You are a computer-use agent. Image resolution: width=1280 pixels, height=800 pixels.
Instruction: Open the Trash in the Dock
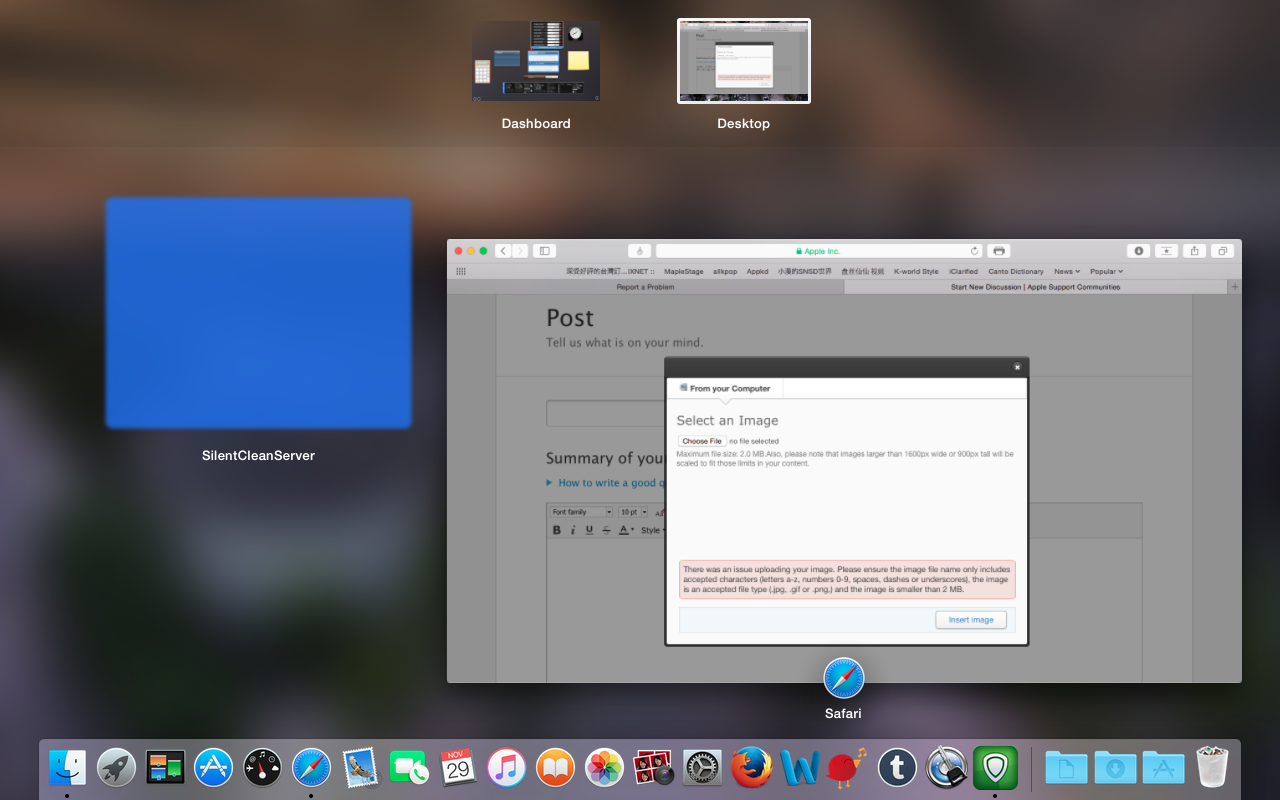pos(1212,768)
